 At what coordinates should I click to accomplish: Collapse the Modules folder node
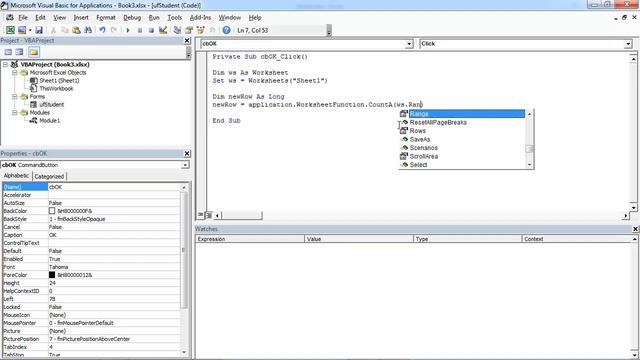pos(15,113)
